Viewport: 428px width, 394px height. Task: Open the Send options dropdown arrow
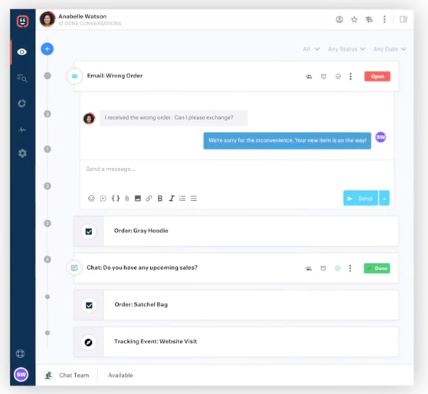pos(384,198)
